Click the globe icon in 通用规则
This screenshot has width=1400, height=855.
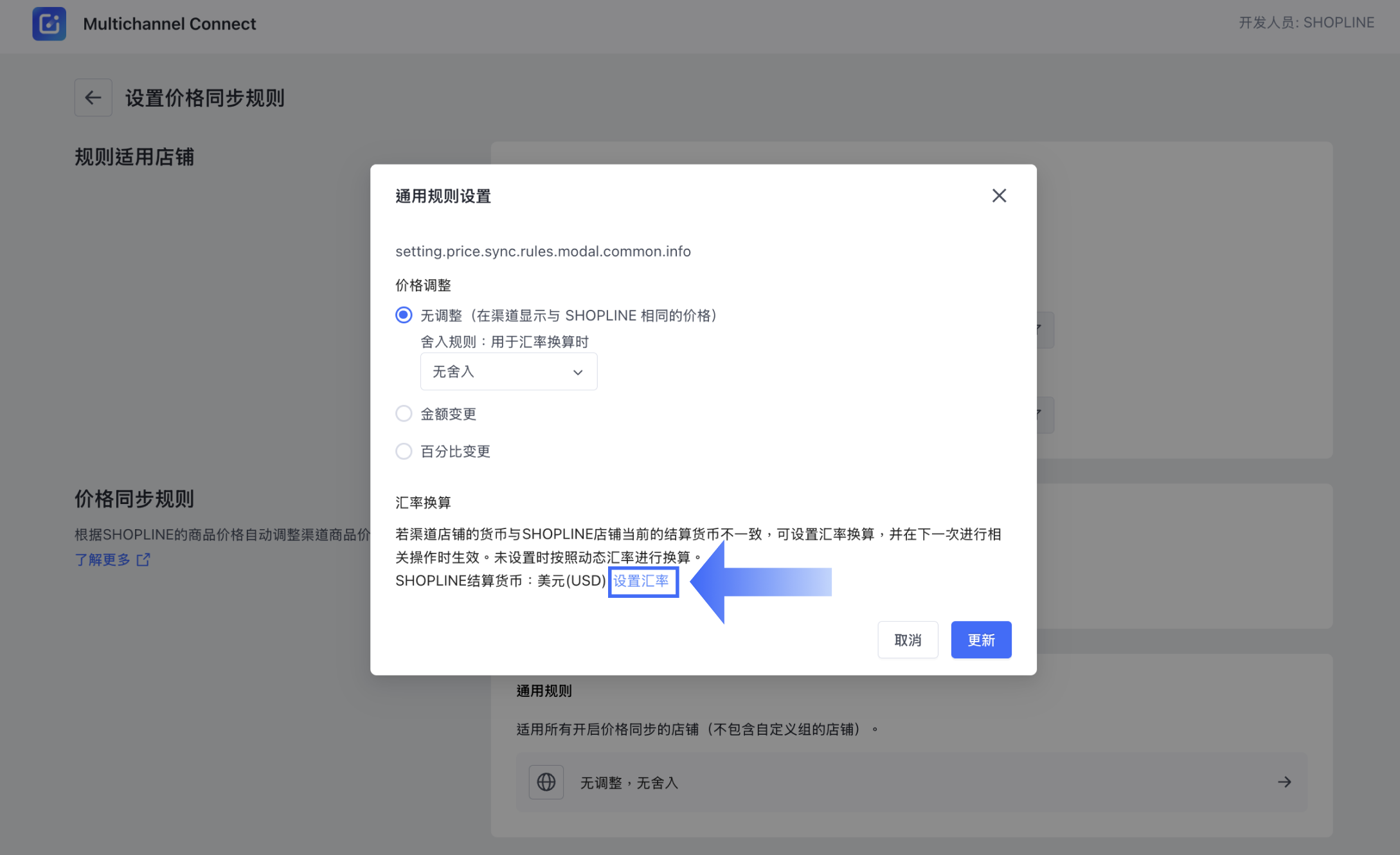point(546,782)
